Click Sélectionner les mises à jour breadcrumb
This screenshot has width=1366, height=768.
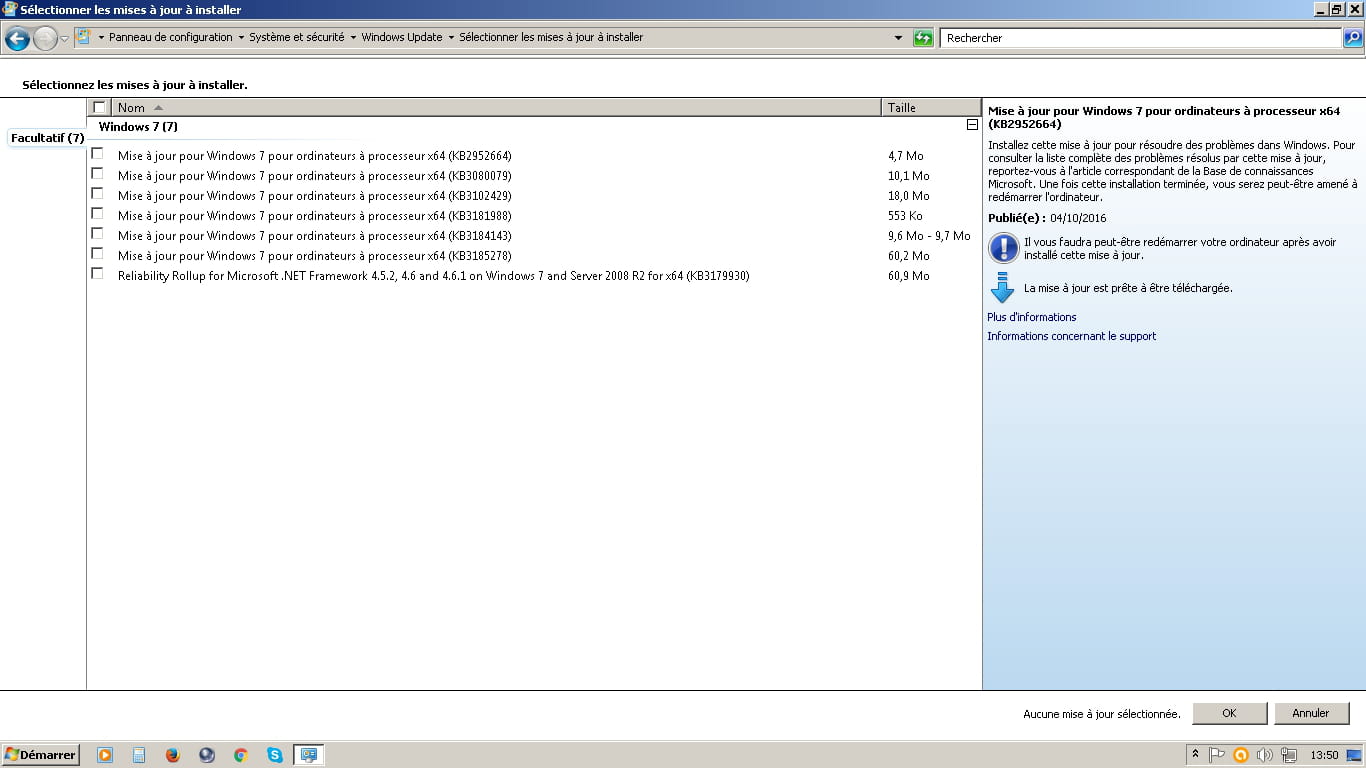click(551, 37)
